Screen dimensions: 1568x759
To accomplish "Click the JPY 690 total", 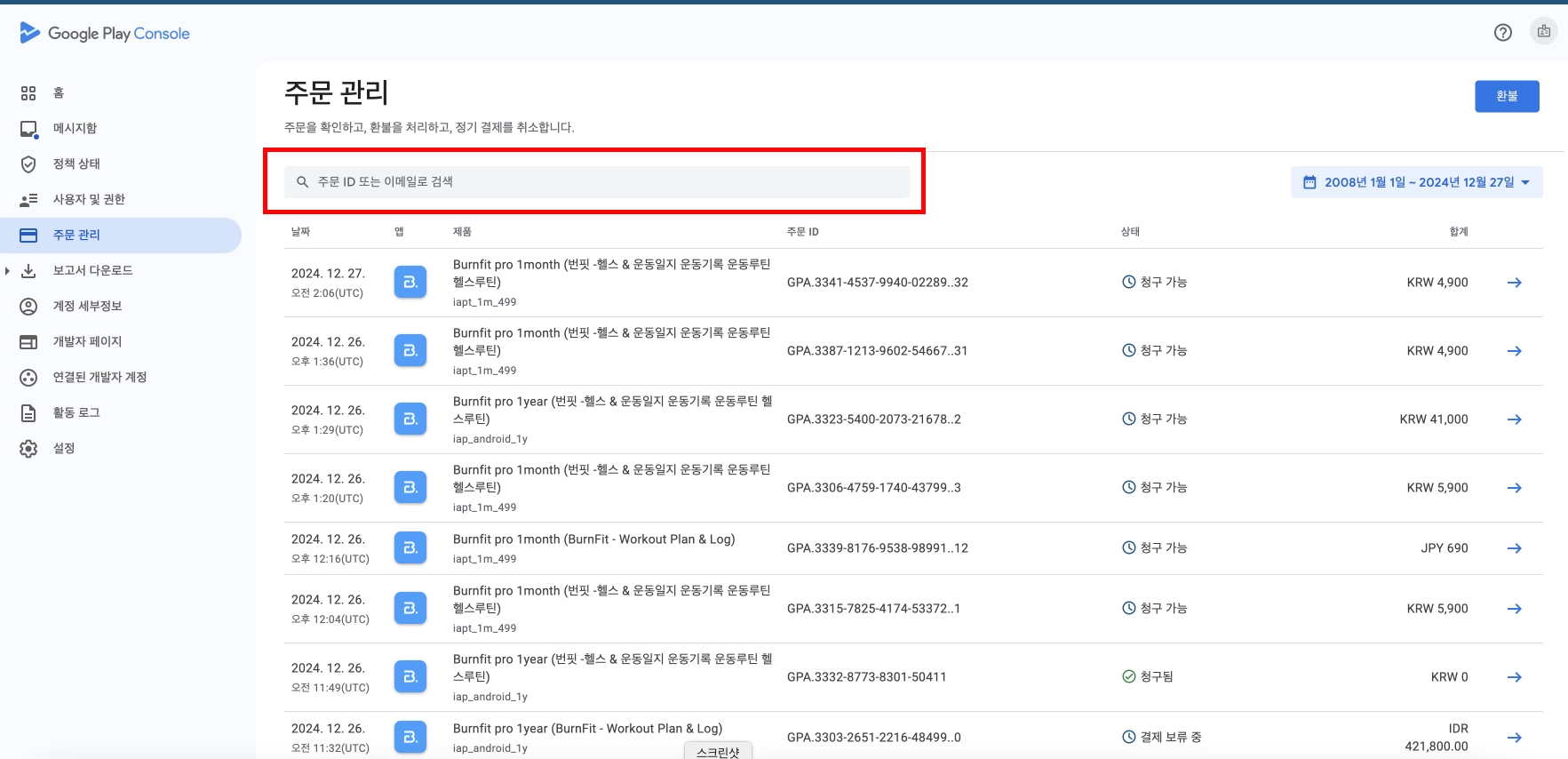I will pyautogui.click(x=1445, y=548).
